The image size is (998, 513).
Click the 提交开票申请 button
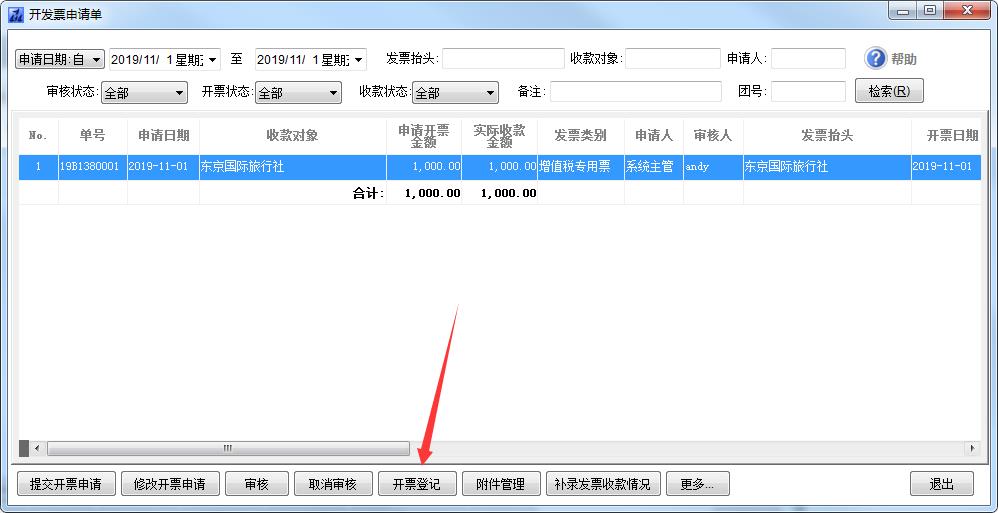click(x=66, y=484)
